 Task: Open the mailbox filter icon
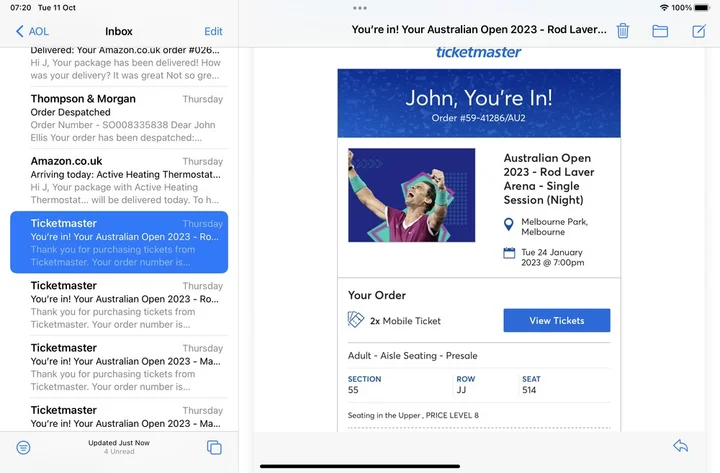[23, 447]
